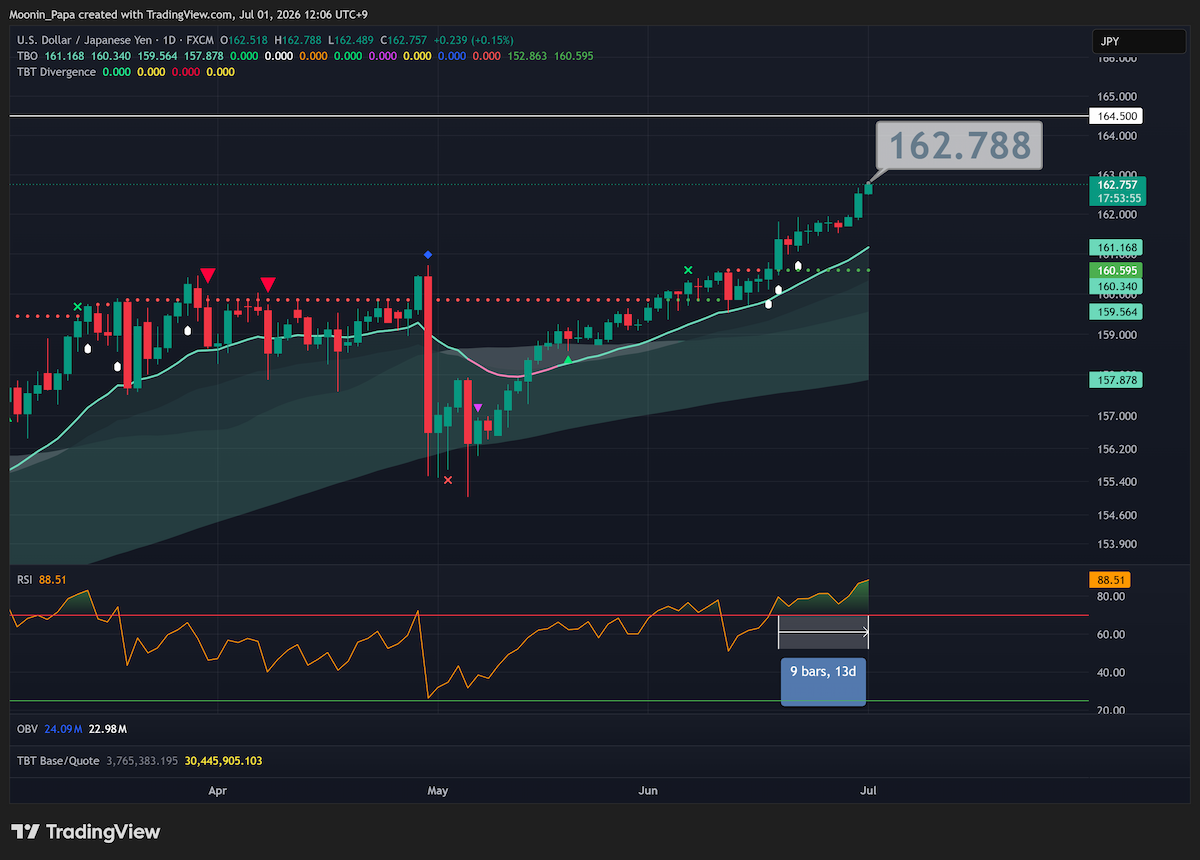Click the May label on the time axis
Screen dimensions: 1200x860
(437, 791)
